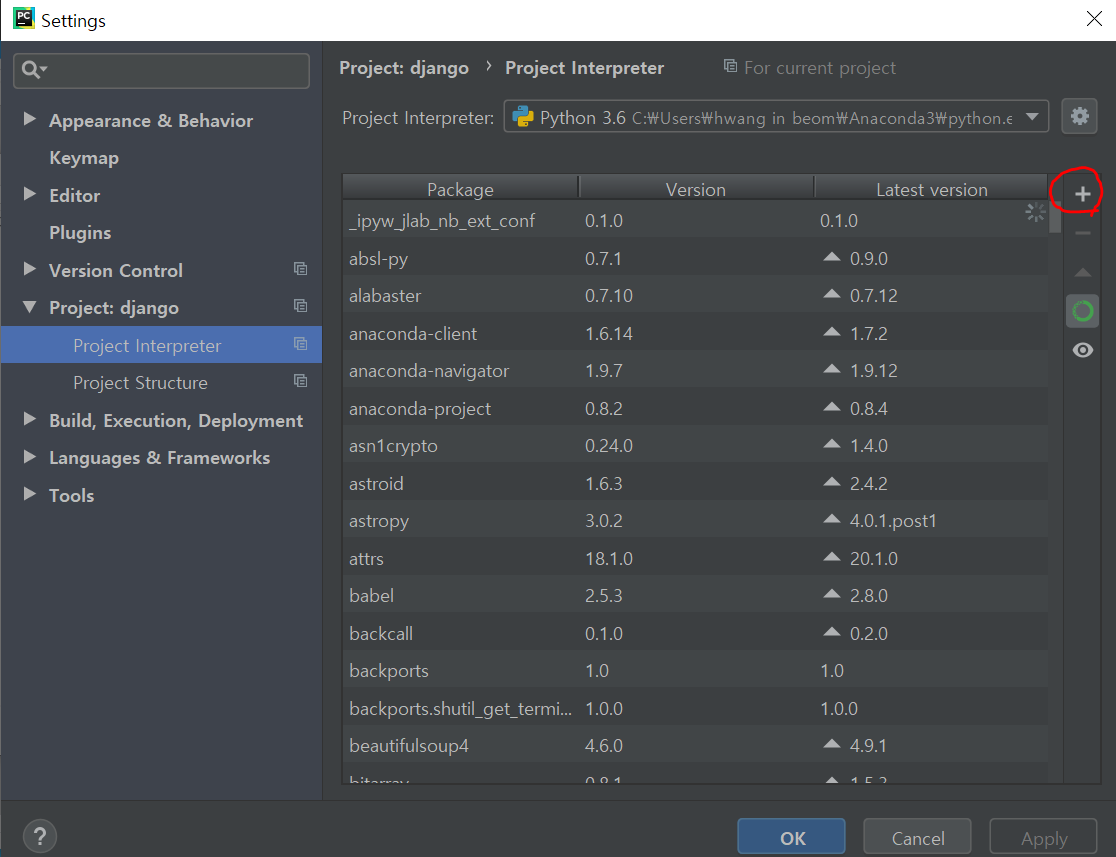Click the search magnifier icon
Screen dimensions: 1116x857
30,70
